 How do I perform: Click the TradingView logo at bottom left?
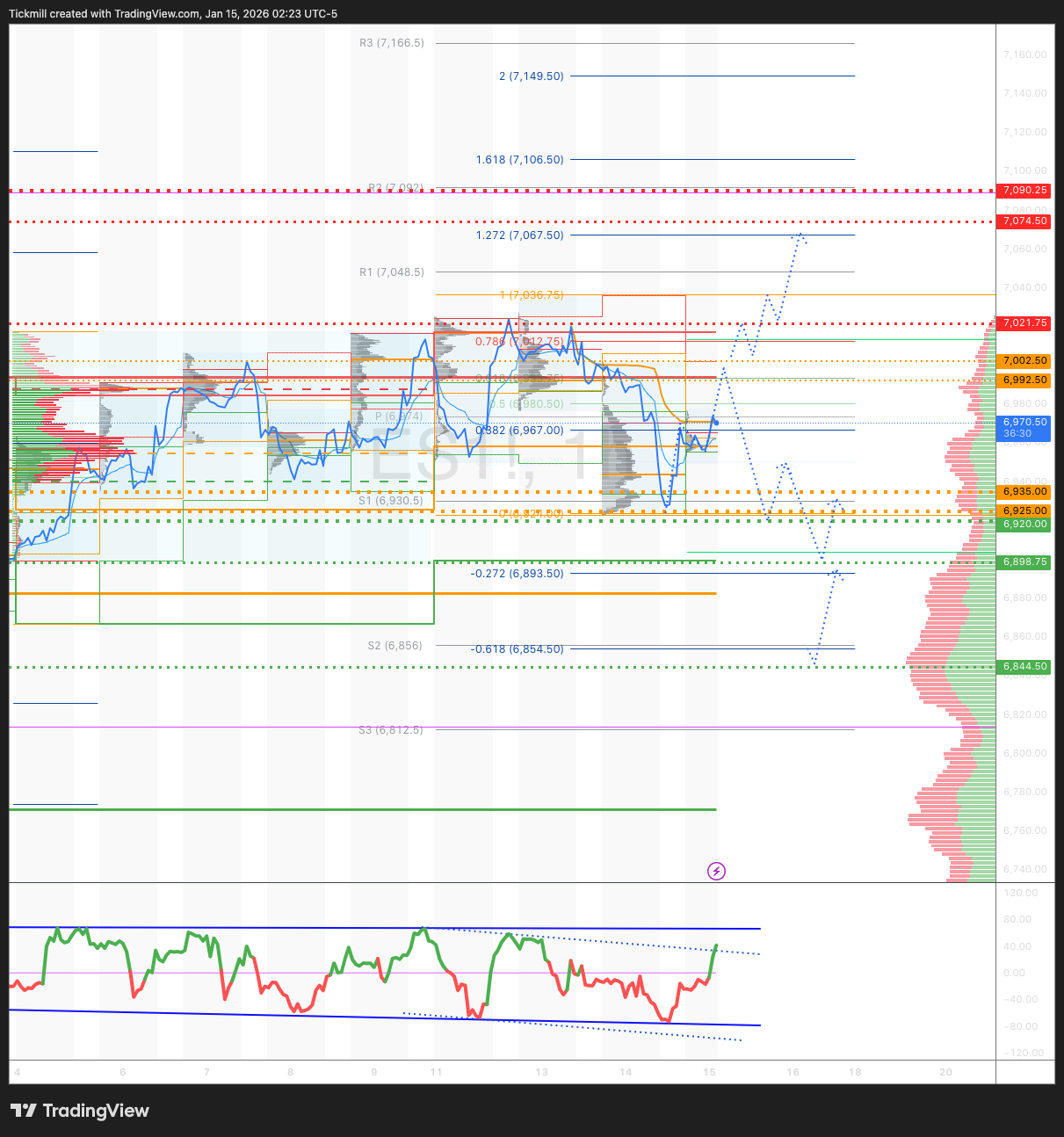(80, 1111)
